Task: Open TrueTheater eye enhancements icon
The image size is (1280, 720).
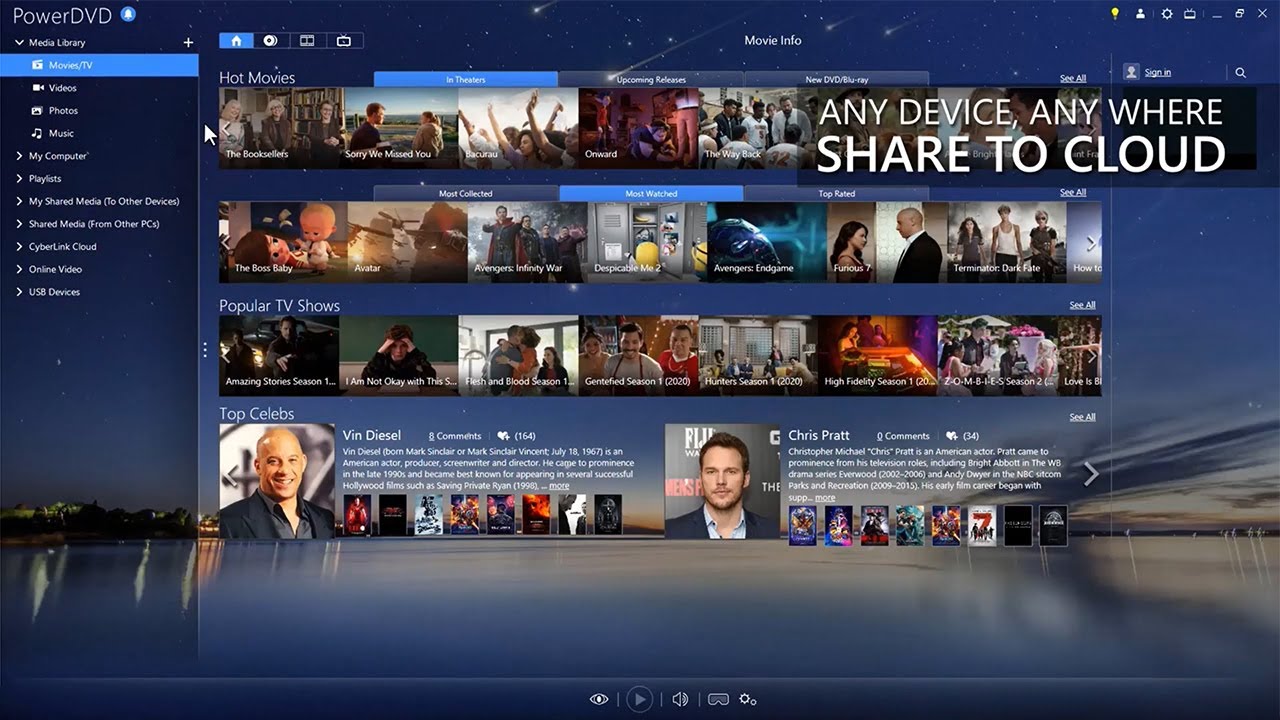Action: point(599,699)
